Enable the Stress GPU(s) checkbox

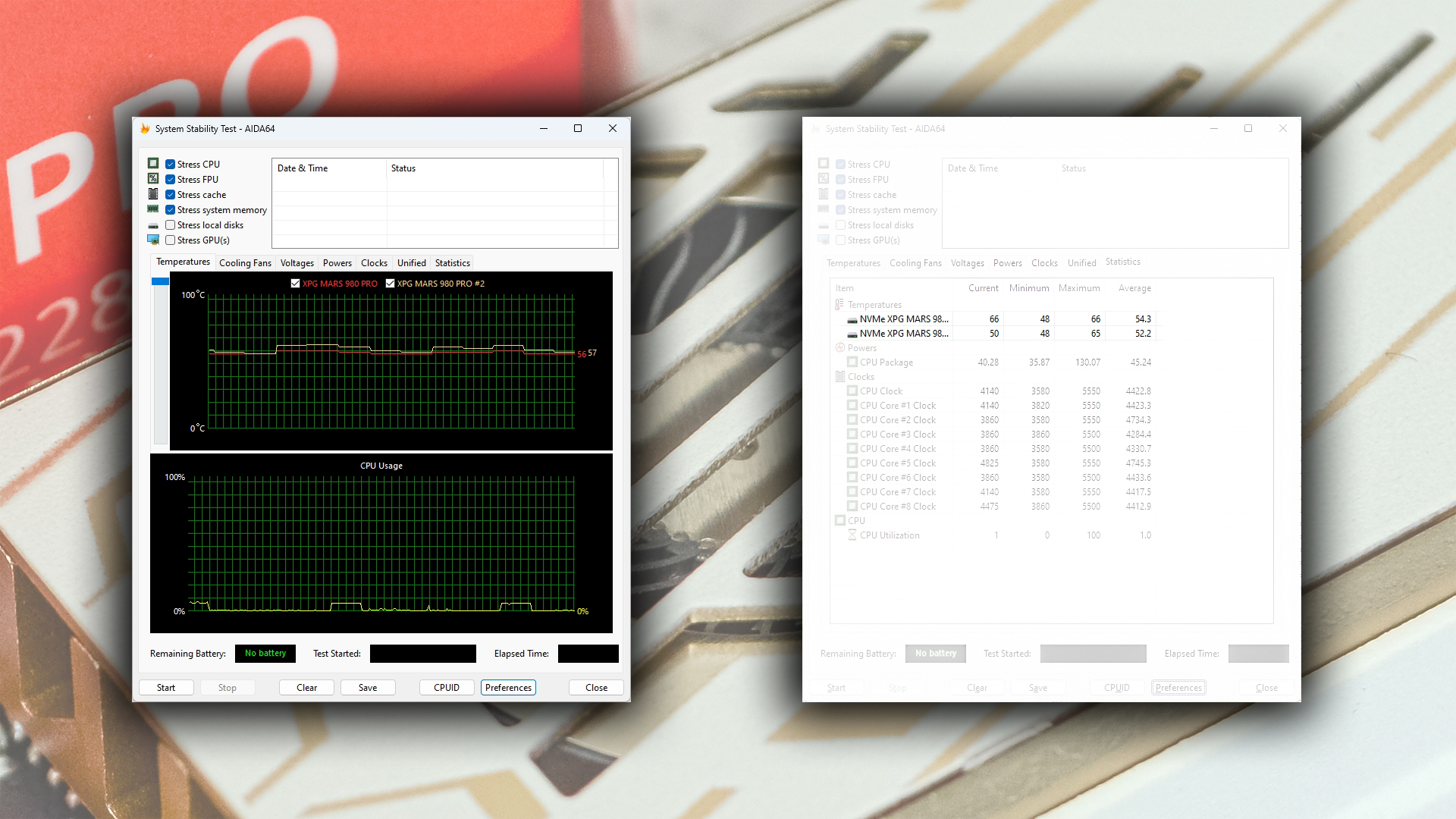coord(171,240)
